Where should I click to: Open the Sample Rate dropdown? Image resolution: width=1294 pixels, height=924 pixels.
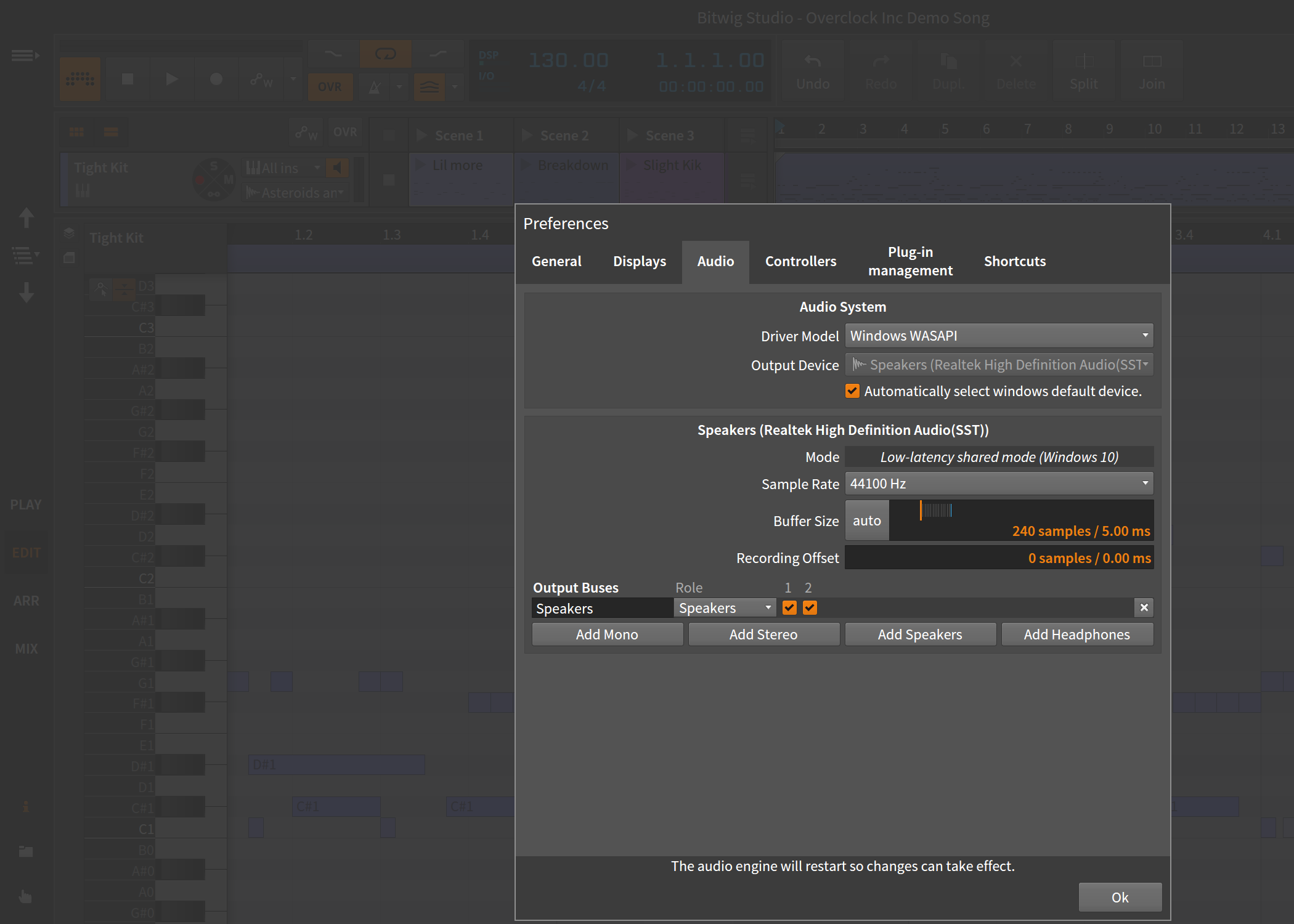click(x=999, y=484)
